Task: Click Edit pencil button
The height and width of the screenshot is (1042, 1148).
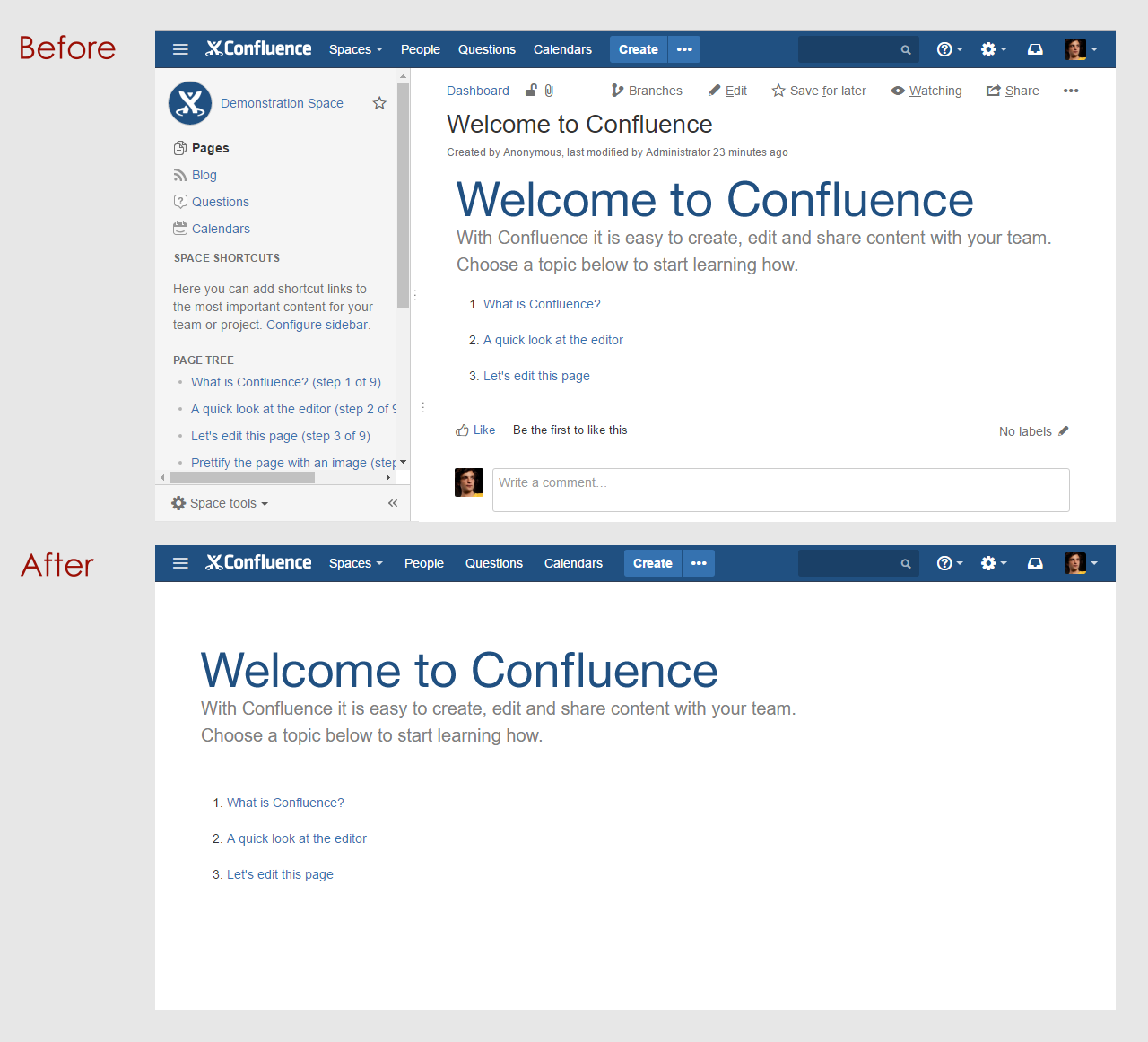Action: coord(727,91)
